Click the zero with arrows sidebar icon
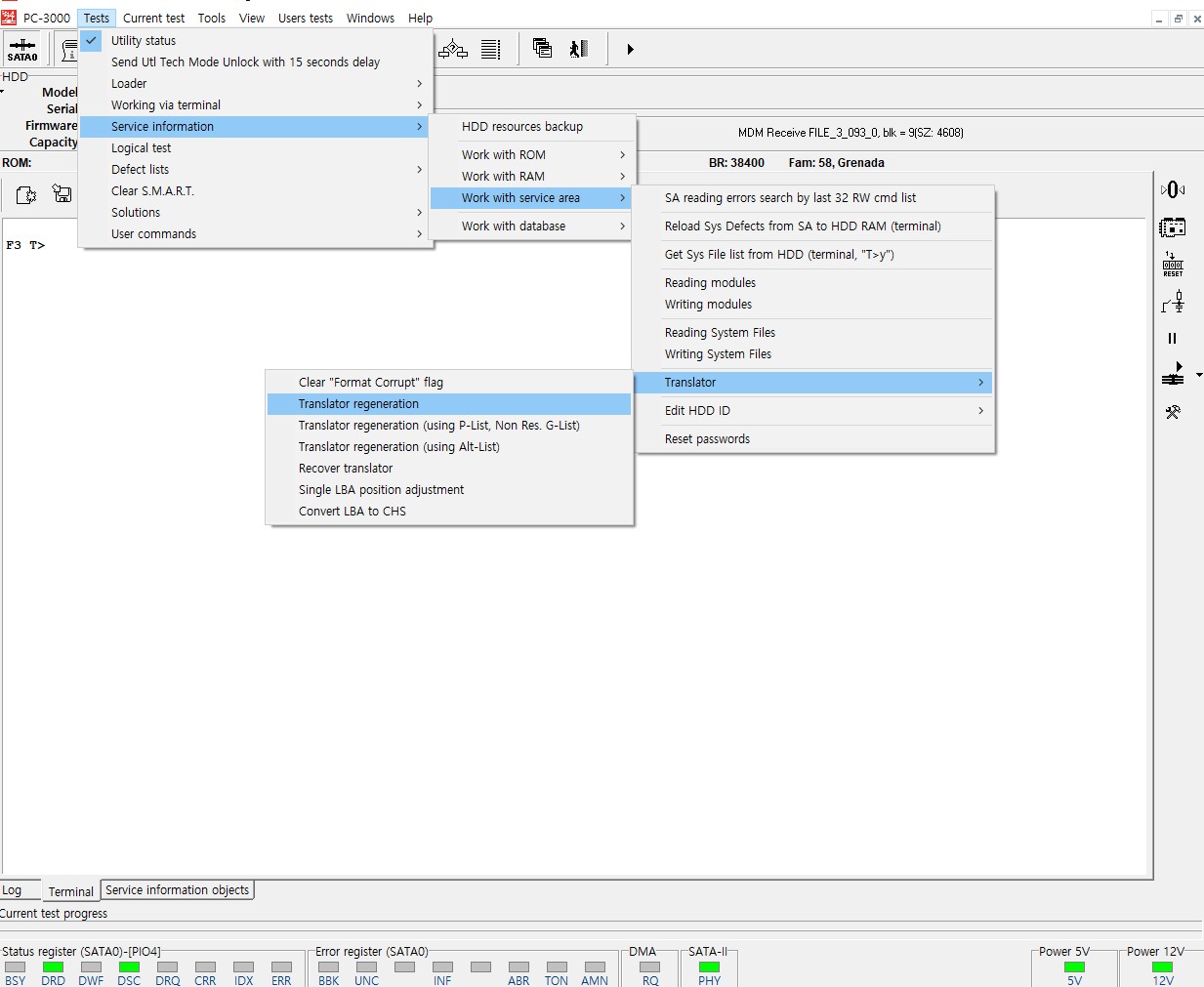Viewport: 1204px width, 987px height. click(1173, 189)
